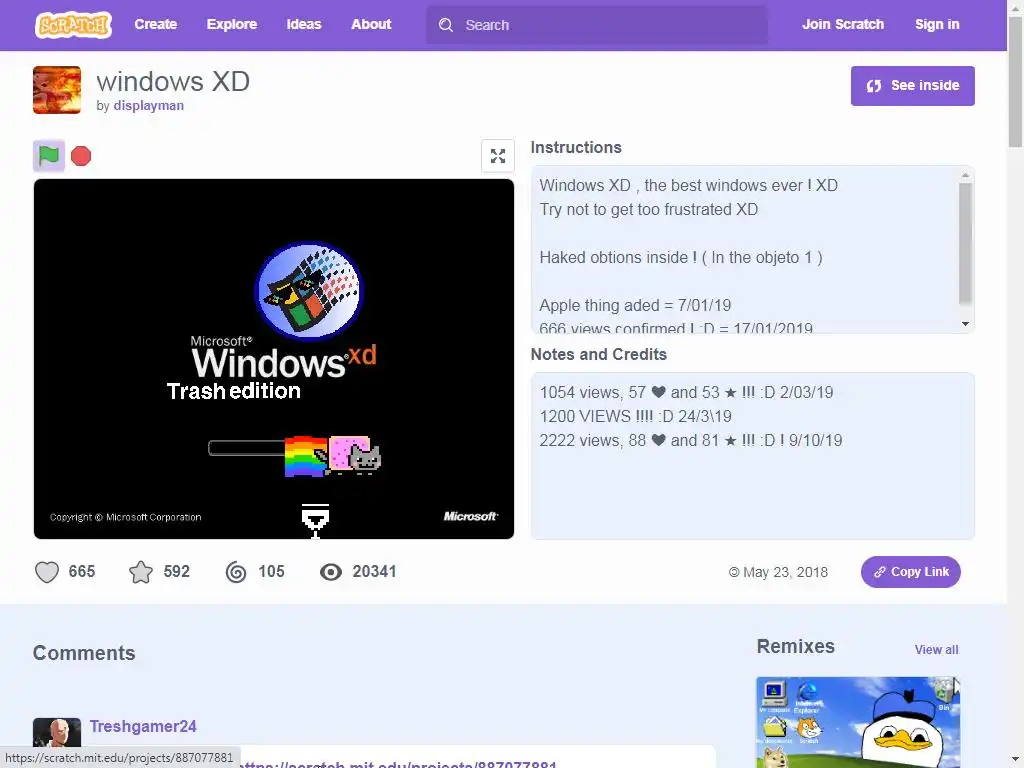Click the remixes spiral icon
1024x768 pixels.
coord(236,572)
